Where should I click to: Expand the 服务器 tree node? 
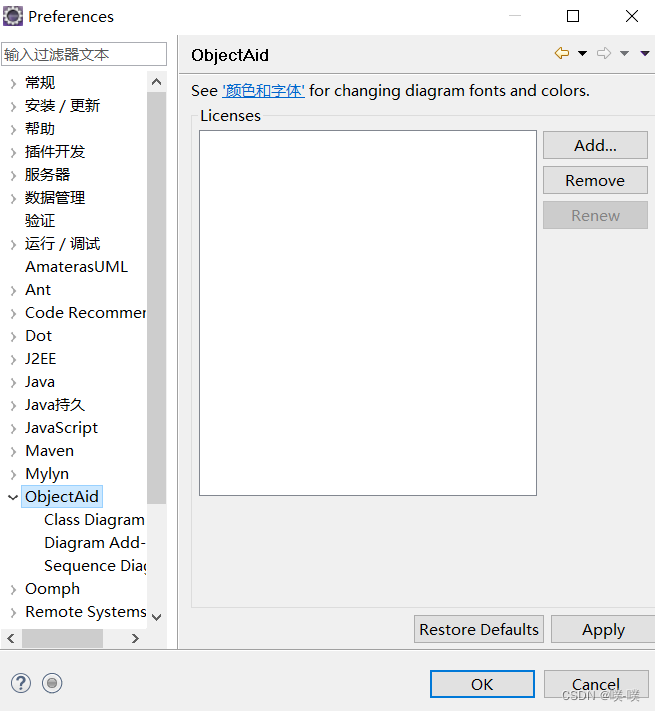pyautogui.click(x=13, y=175)
